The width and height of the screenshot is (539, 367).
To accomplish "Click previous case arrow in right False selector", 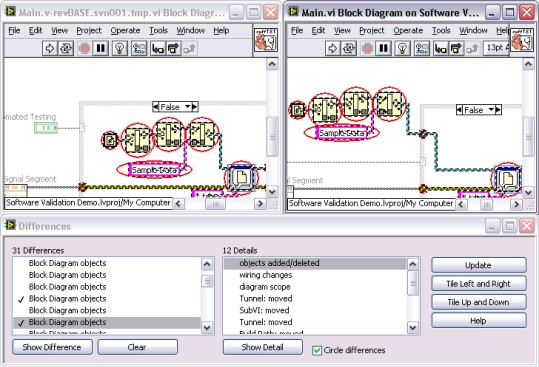I will point(459,110).
